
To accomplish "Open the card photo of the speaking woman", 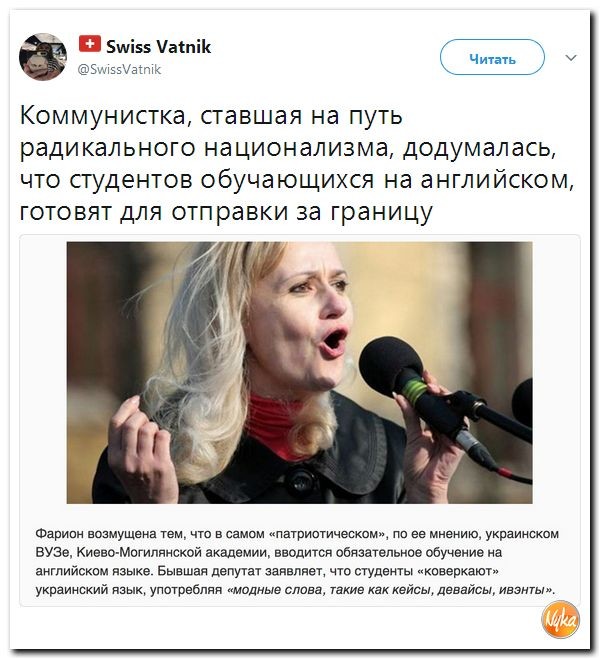I will (299, 372).
